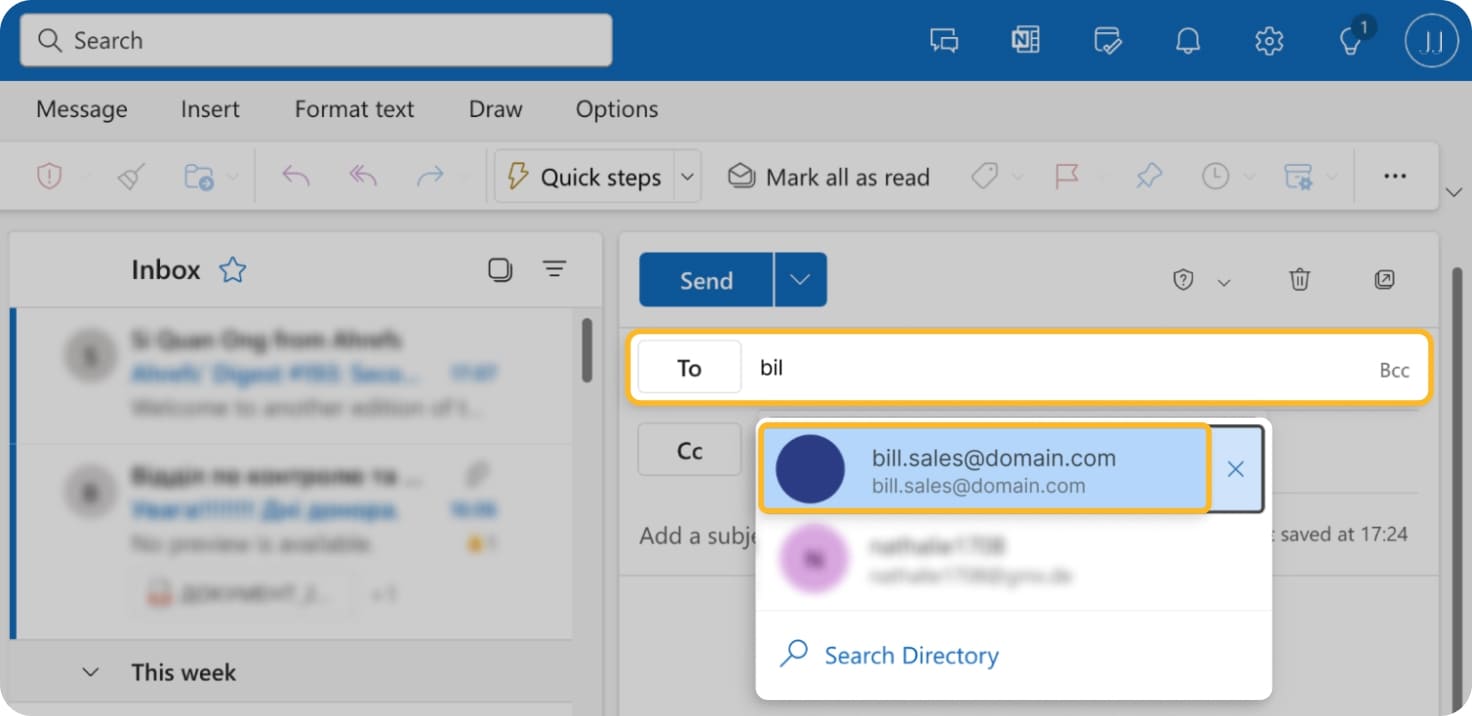Flag the message
The width and height of the screenshot is (1472, 716).
pyautogui.click(x=1065, y=175)
